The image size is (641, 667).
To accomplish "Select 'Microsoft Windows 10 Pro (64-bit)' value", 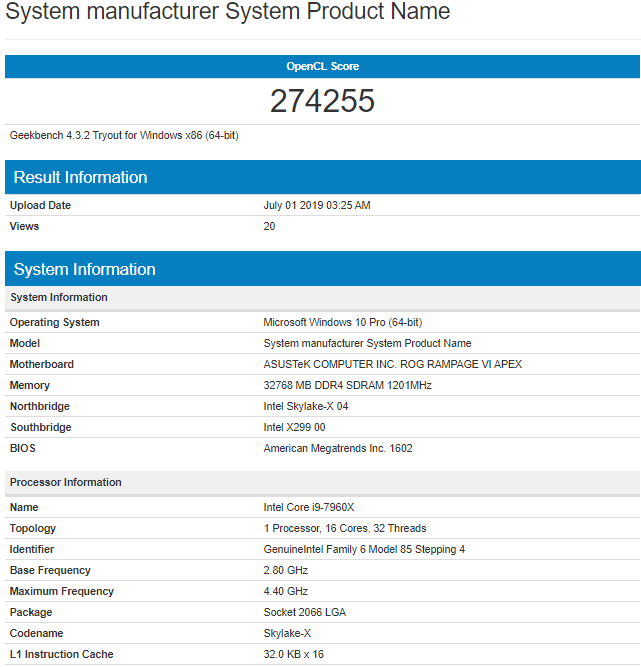I will pos(343,322).
